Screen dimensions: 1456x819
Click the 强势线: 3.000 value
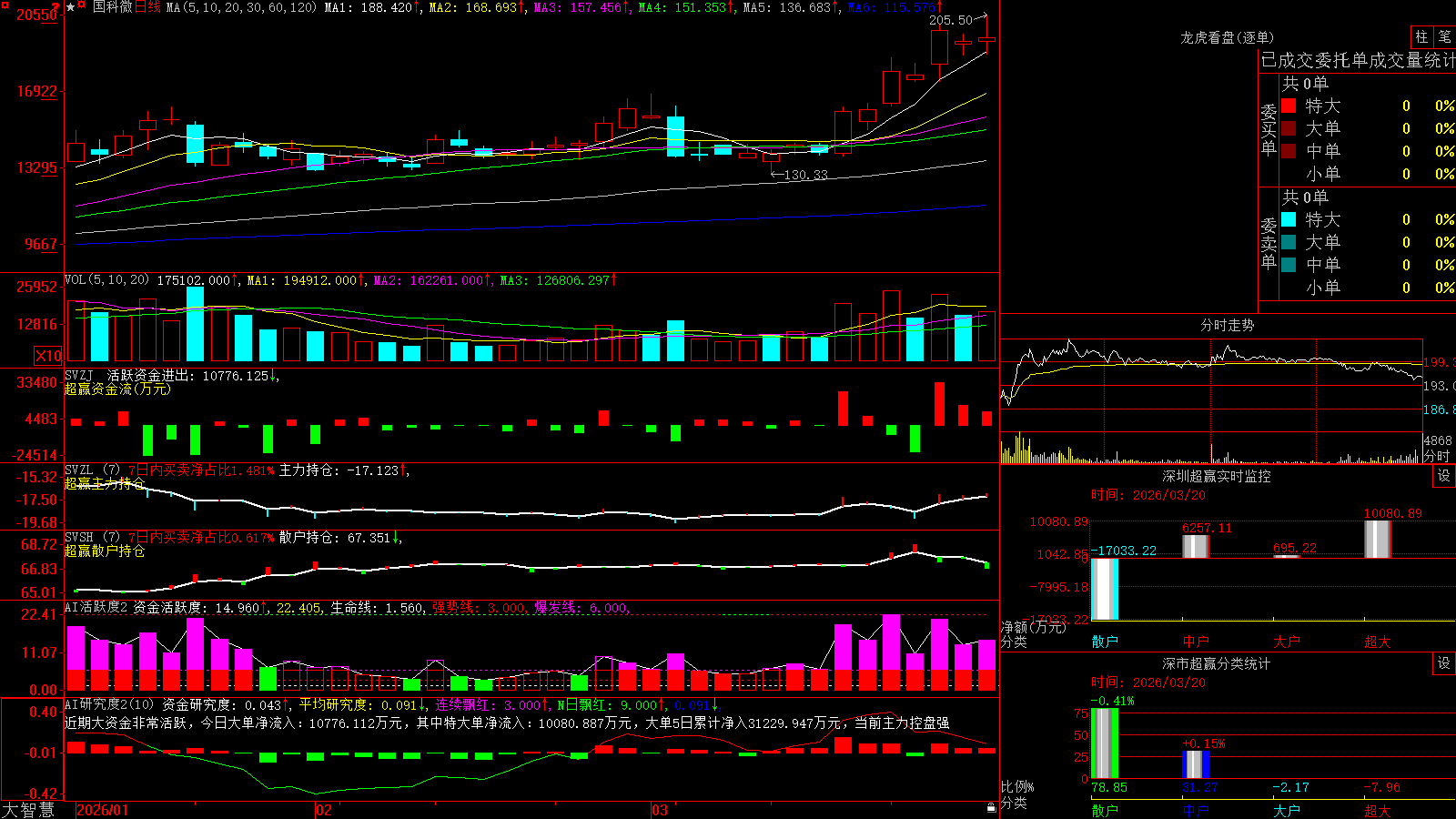click(479, 608)
